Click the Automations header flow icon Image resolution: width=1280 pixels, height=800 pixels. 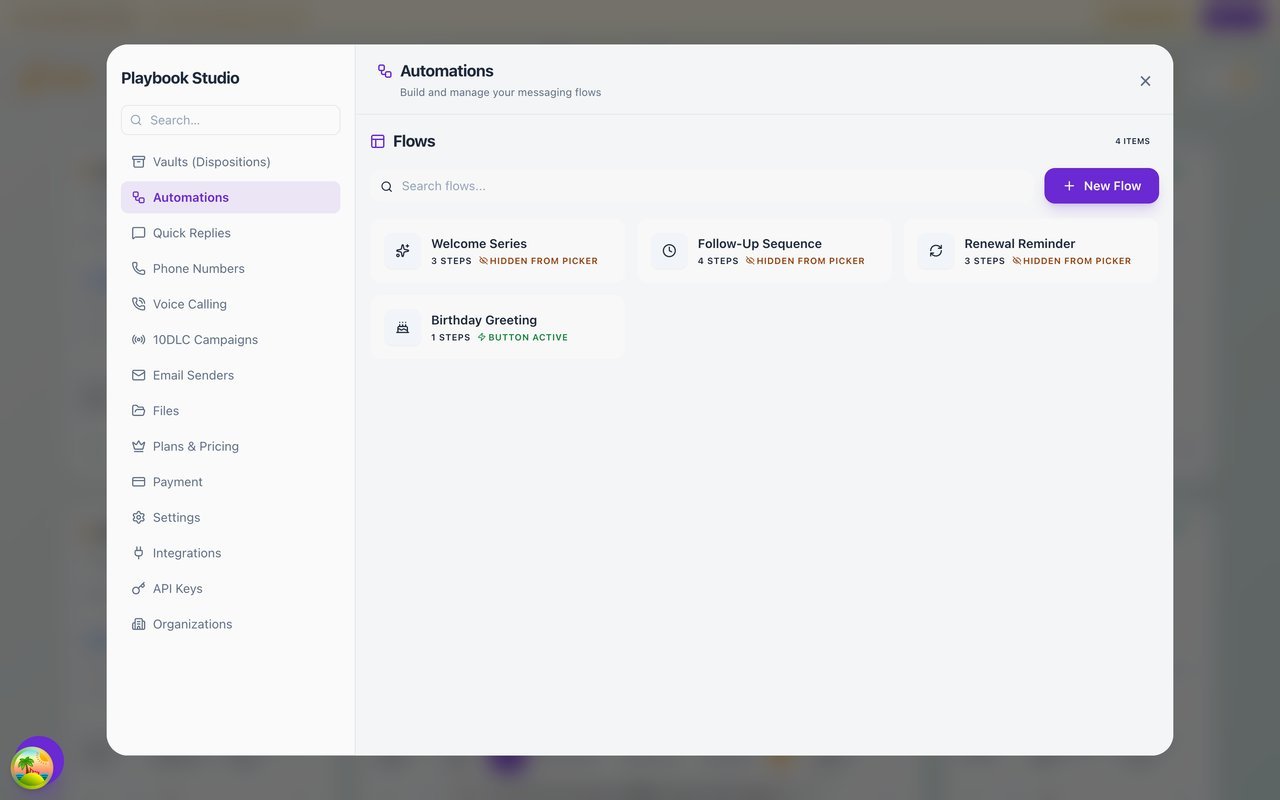coord(385,71)
